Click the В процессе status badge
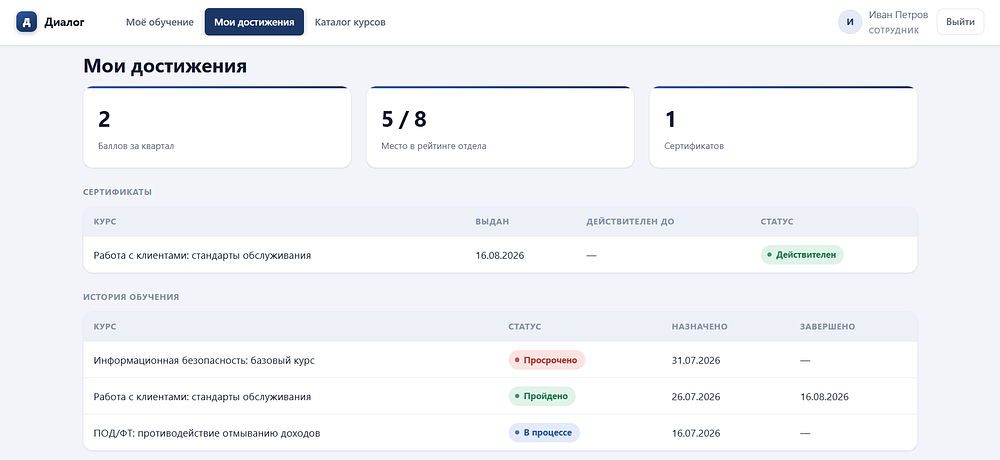This screenshot has height=460, width=1000. 544,433
